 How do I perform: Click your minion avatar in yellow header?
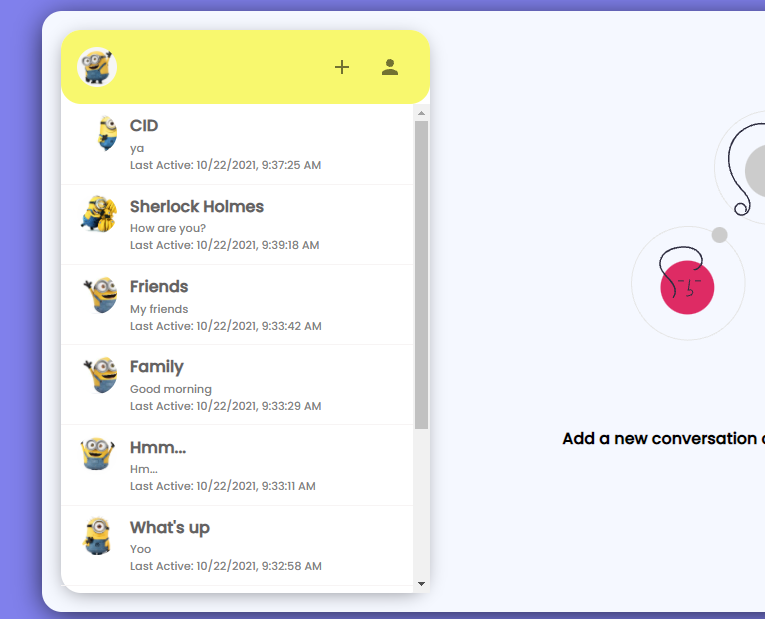point(97,67)
